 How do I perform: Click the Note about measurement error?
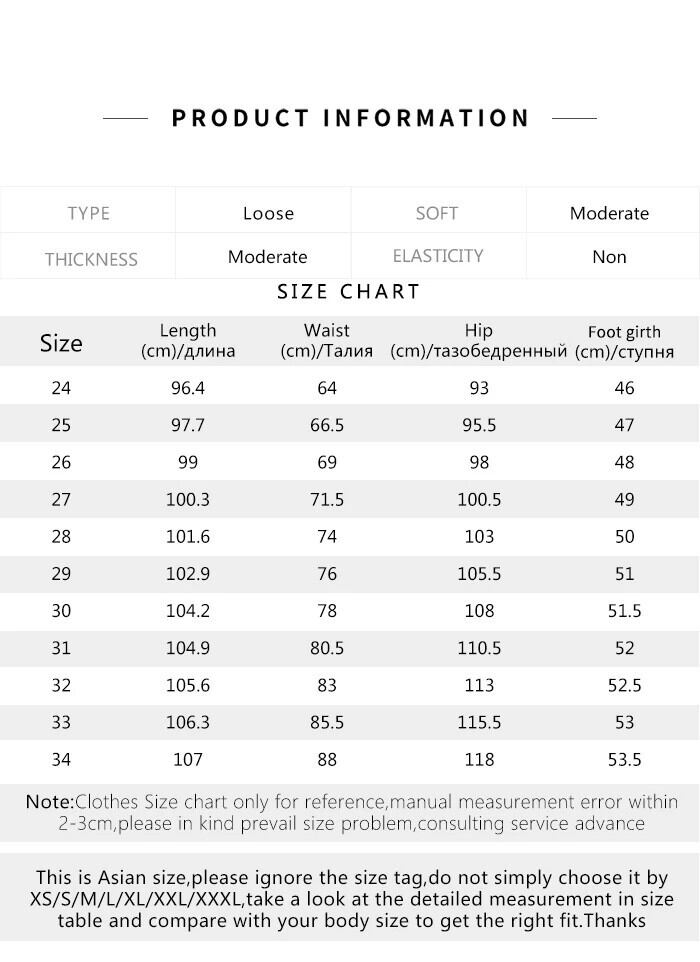pos(351,813)
